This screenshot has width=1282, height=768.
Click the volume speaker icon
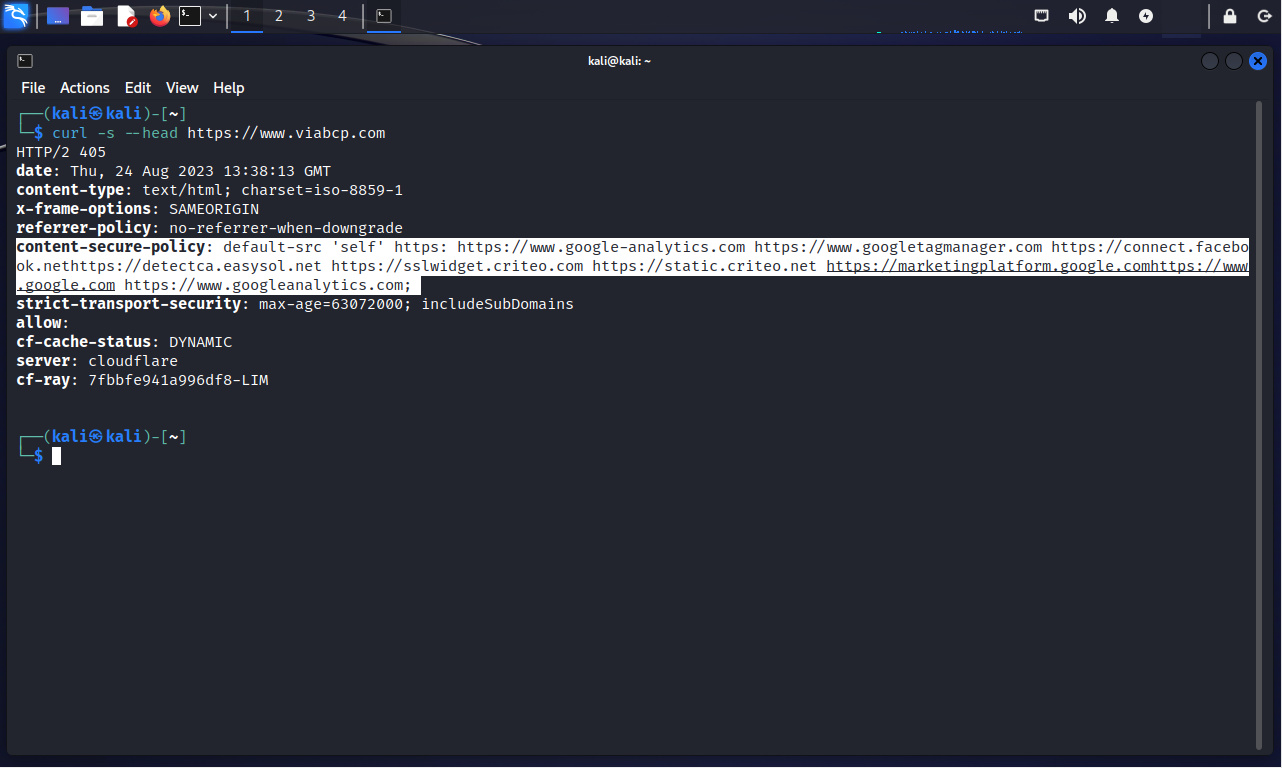pyautogui.click(x=1077, y=16)
